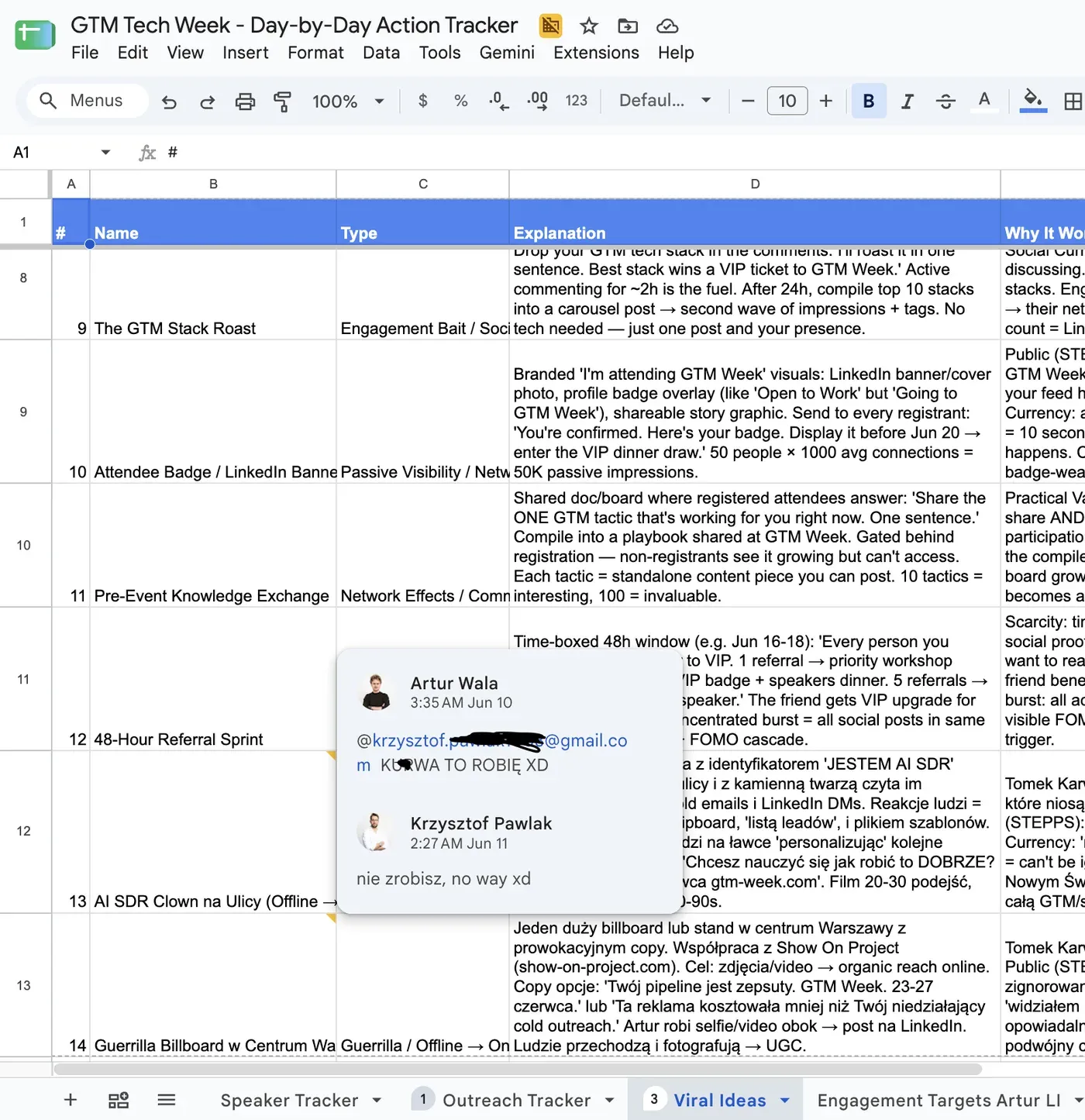Open the text color picker
Screen dimensions: 1085x1120
click(x=984, y=101)
